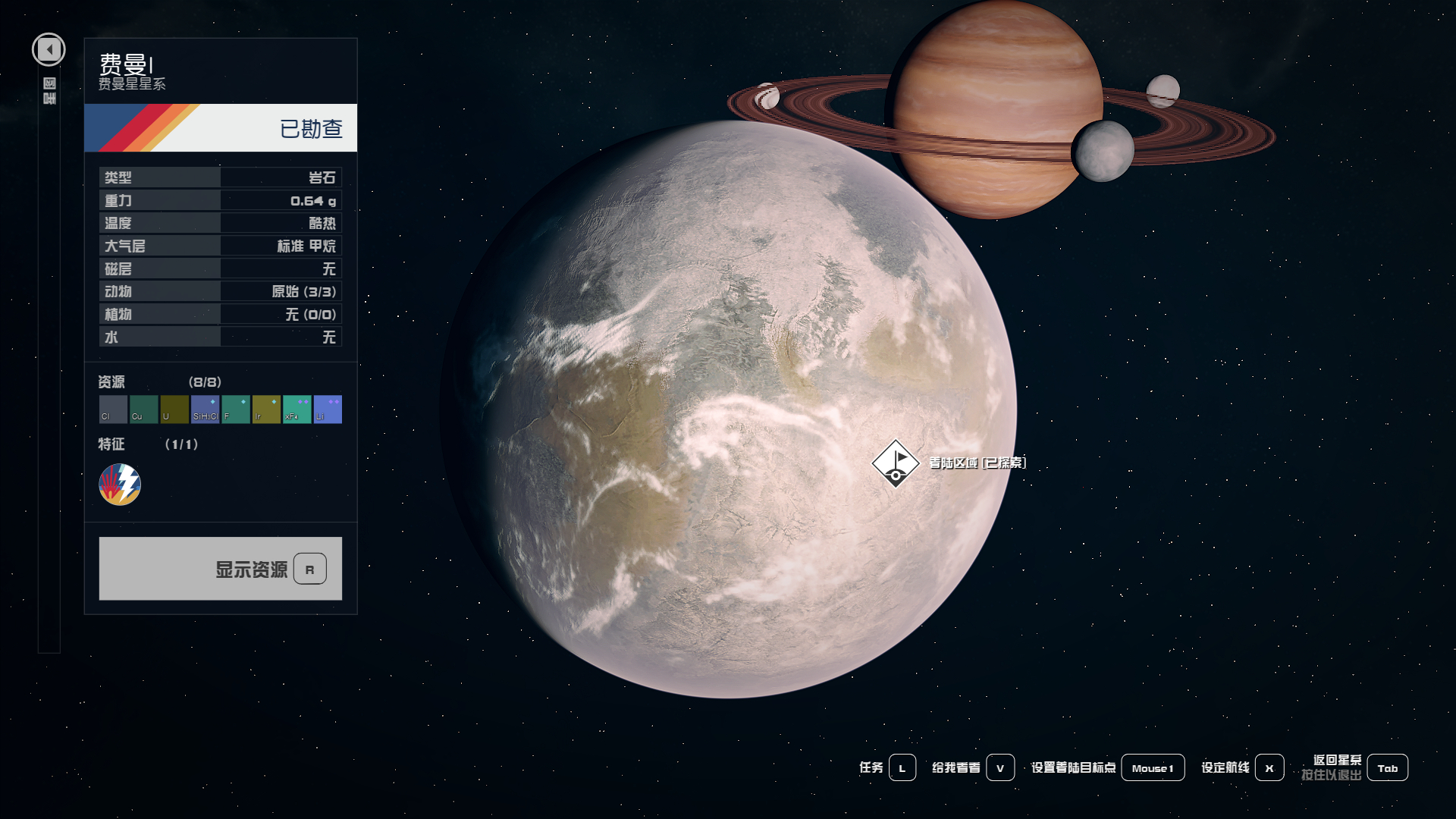This screenshot has width=1456, height=819.
Task: Click the 已勘查 surveyed status banner
Action: click(221, 128)
